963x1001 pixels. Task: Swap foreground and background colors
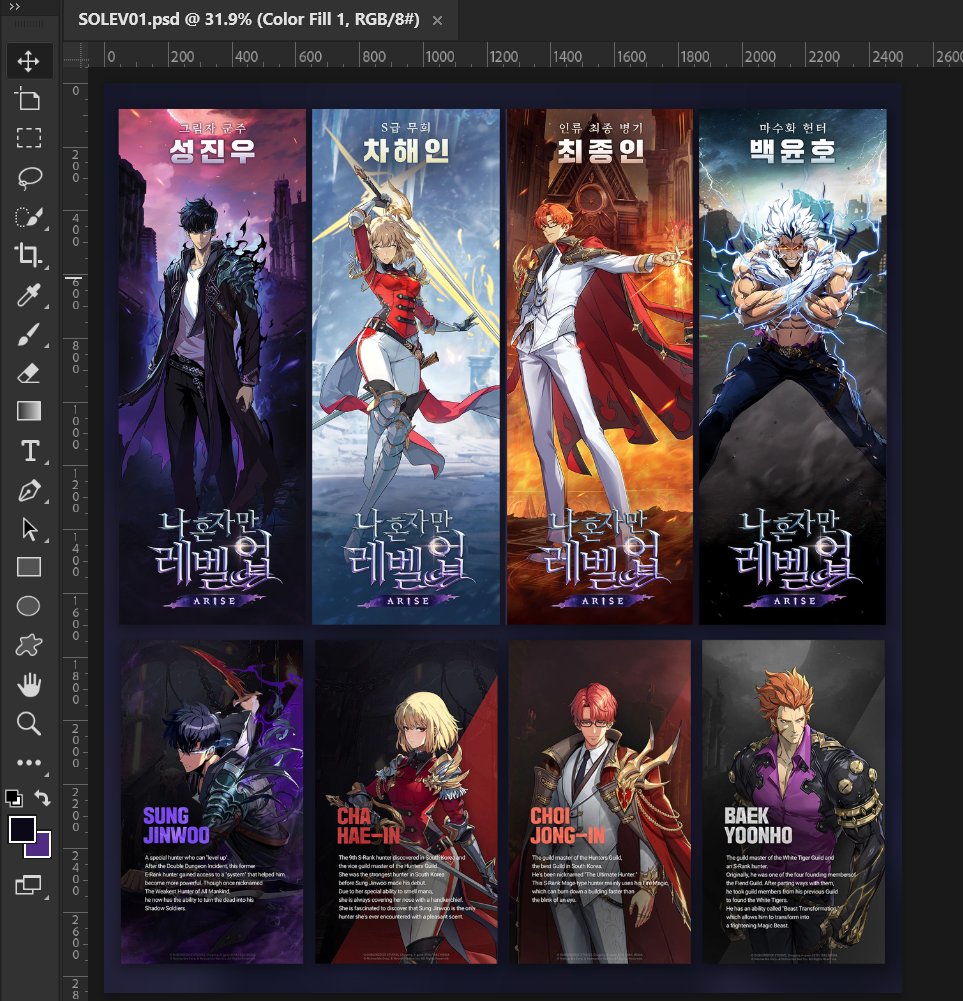click(x=42, y=797)
